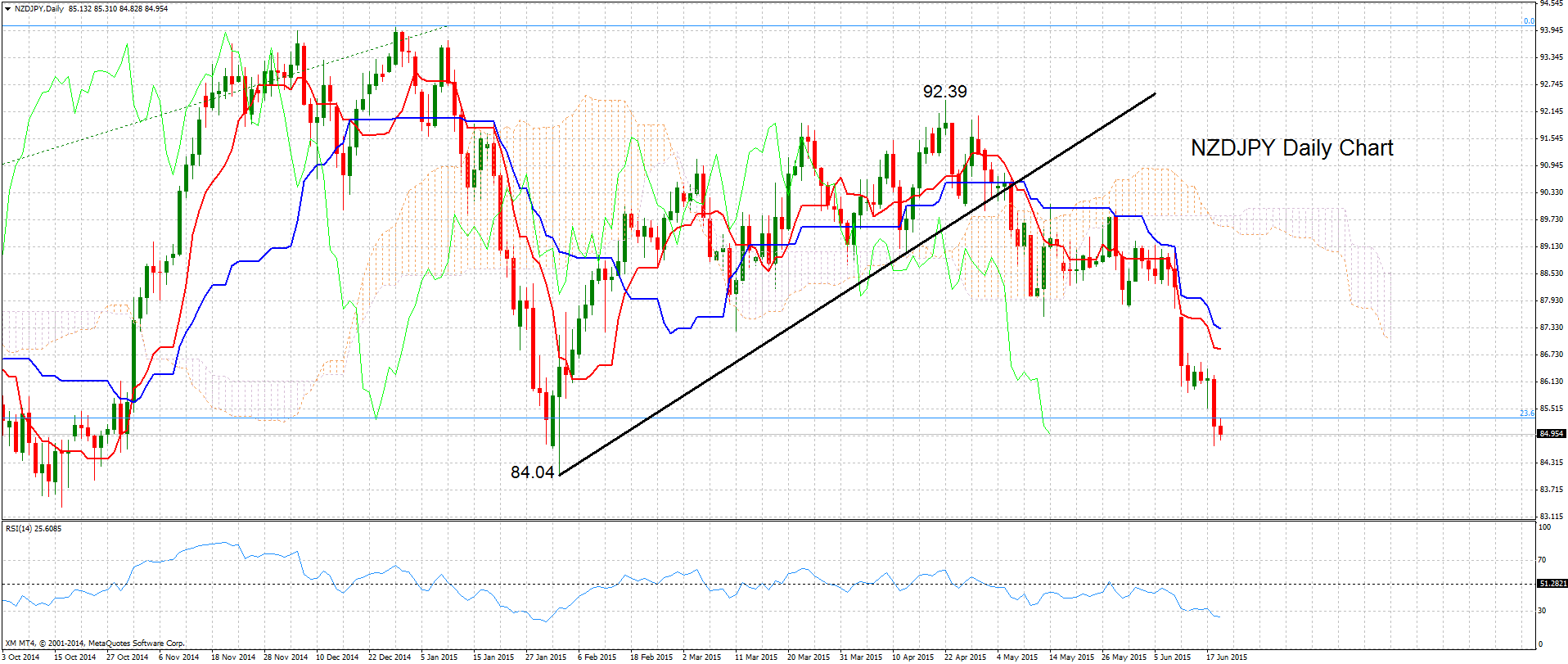The image size is (1568, 664).
Task: Click the MetaQuotes Software Corp. copyright text
Action: (95, 644)
